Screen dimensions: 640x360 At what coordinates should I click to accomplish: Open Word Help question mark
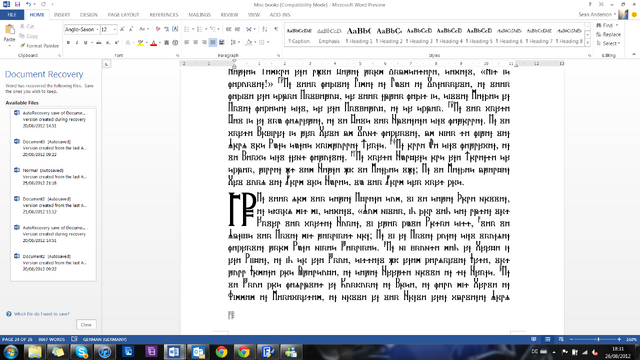coord(590,4)
